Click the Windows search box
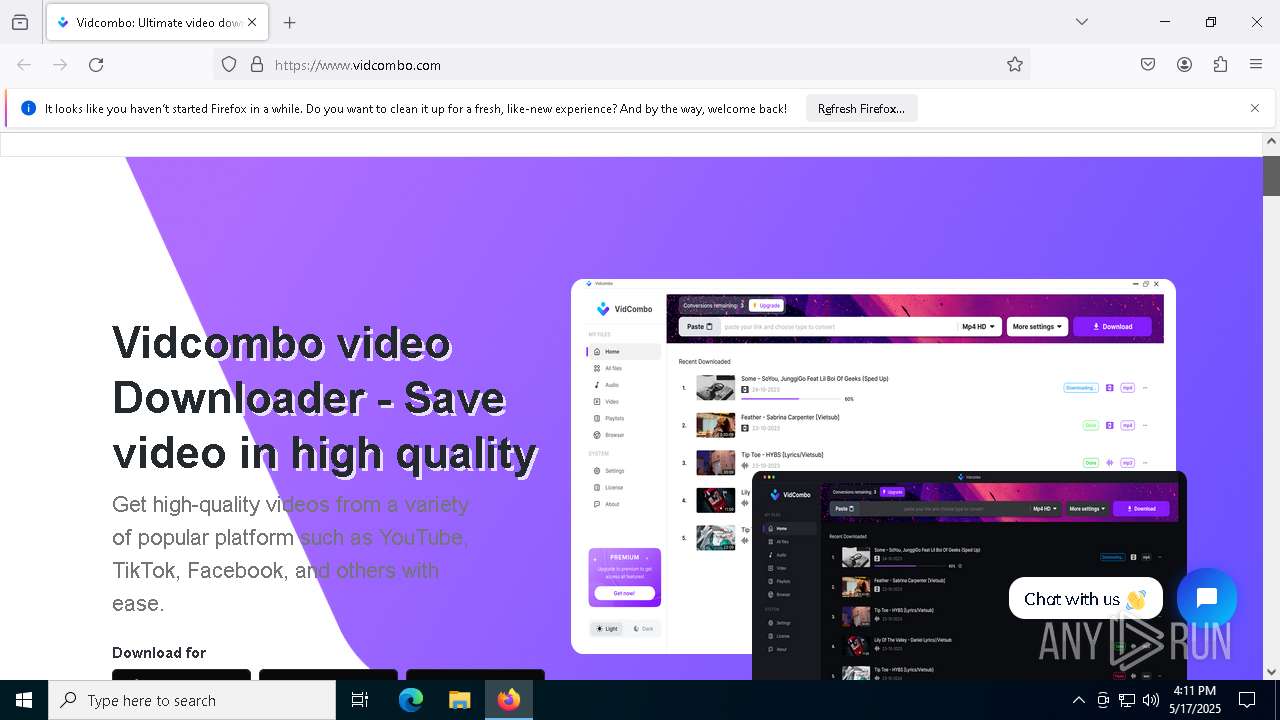1280x720 pixels. pos(192,700)
